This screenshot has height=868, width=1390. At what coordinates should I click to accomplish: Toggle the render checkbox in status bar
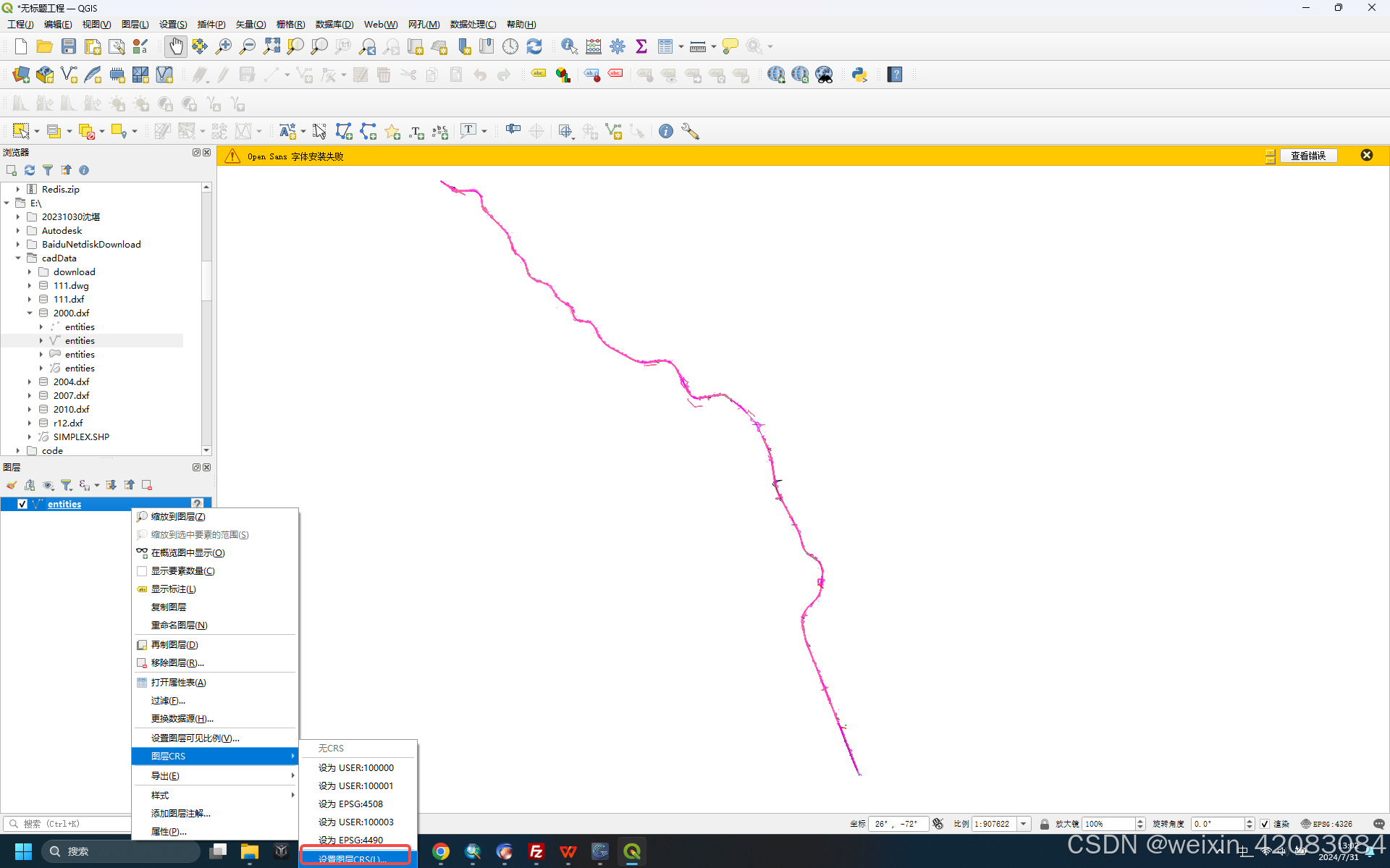[x=1265, y=824]
